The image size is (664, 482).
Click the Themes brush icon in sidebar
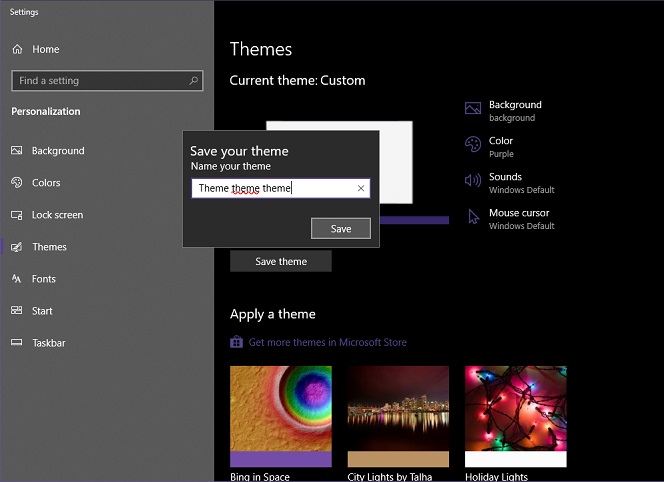(17, 247)
